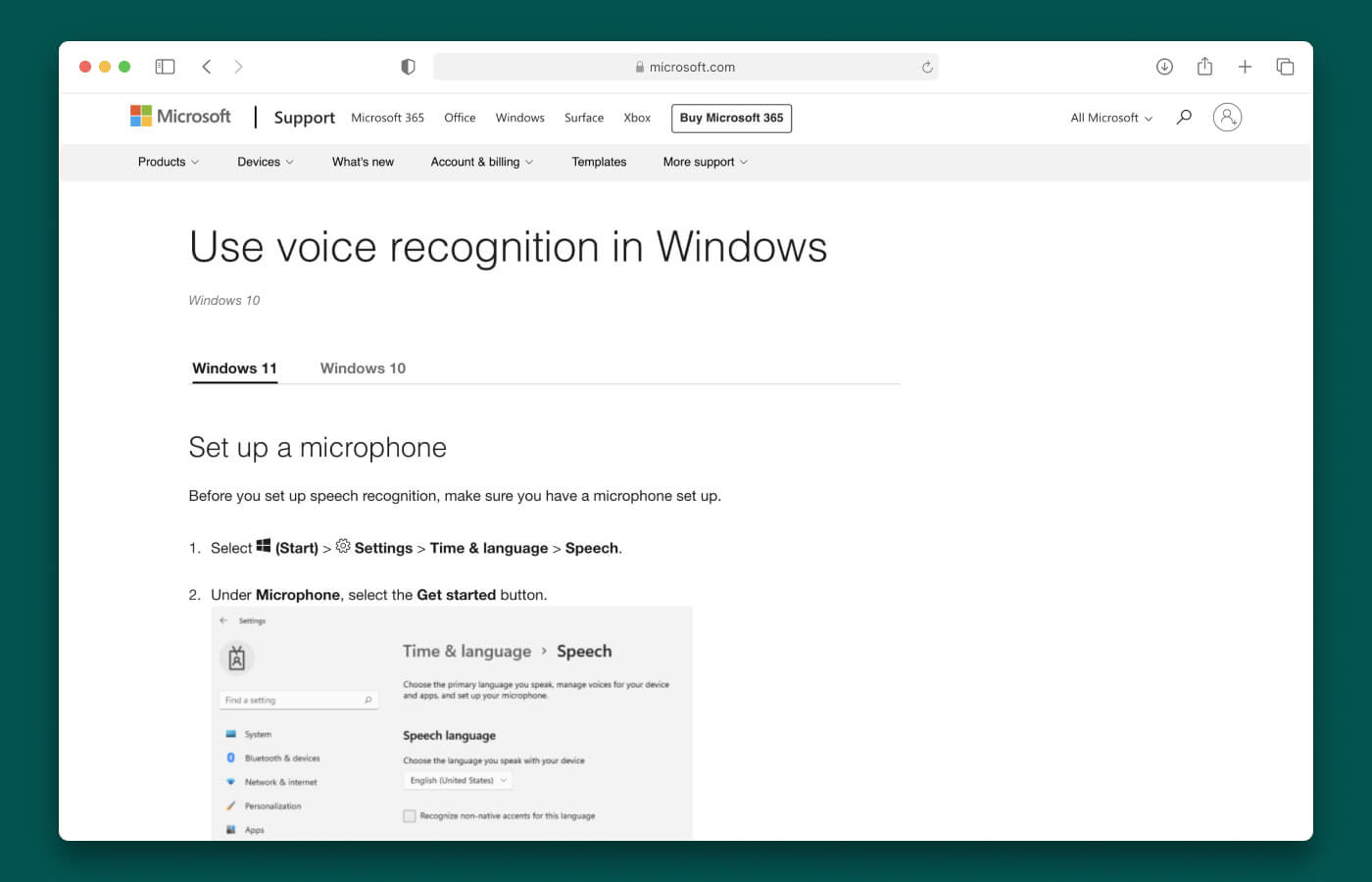The width and height of the screenshot is (1372, 882).
Task: Expand the Products dropdown
Action: (167, 162)
